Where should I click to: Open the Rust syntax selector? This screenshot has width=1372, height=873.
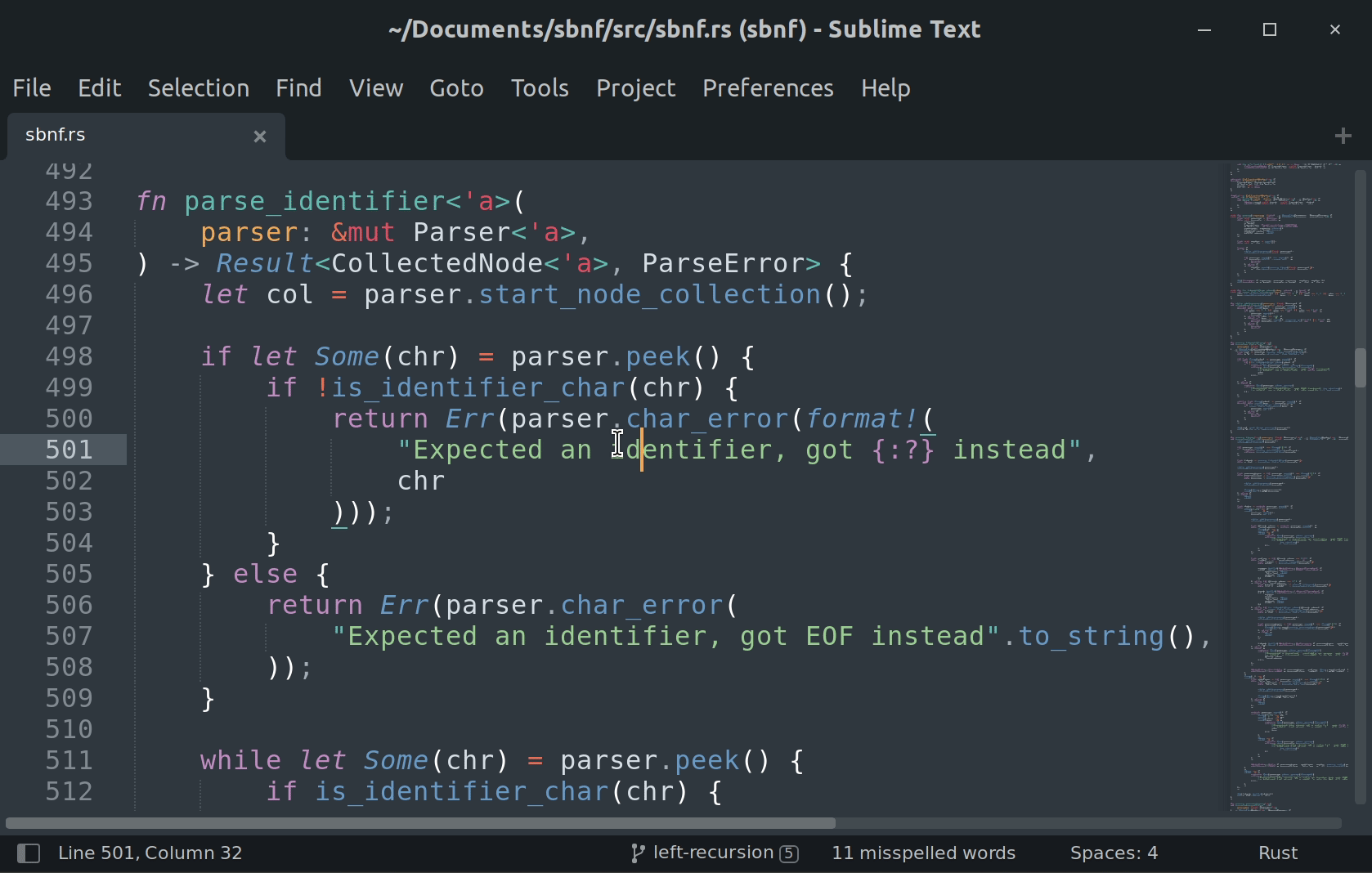click(x=1277, y=853)
